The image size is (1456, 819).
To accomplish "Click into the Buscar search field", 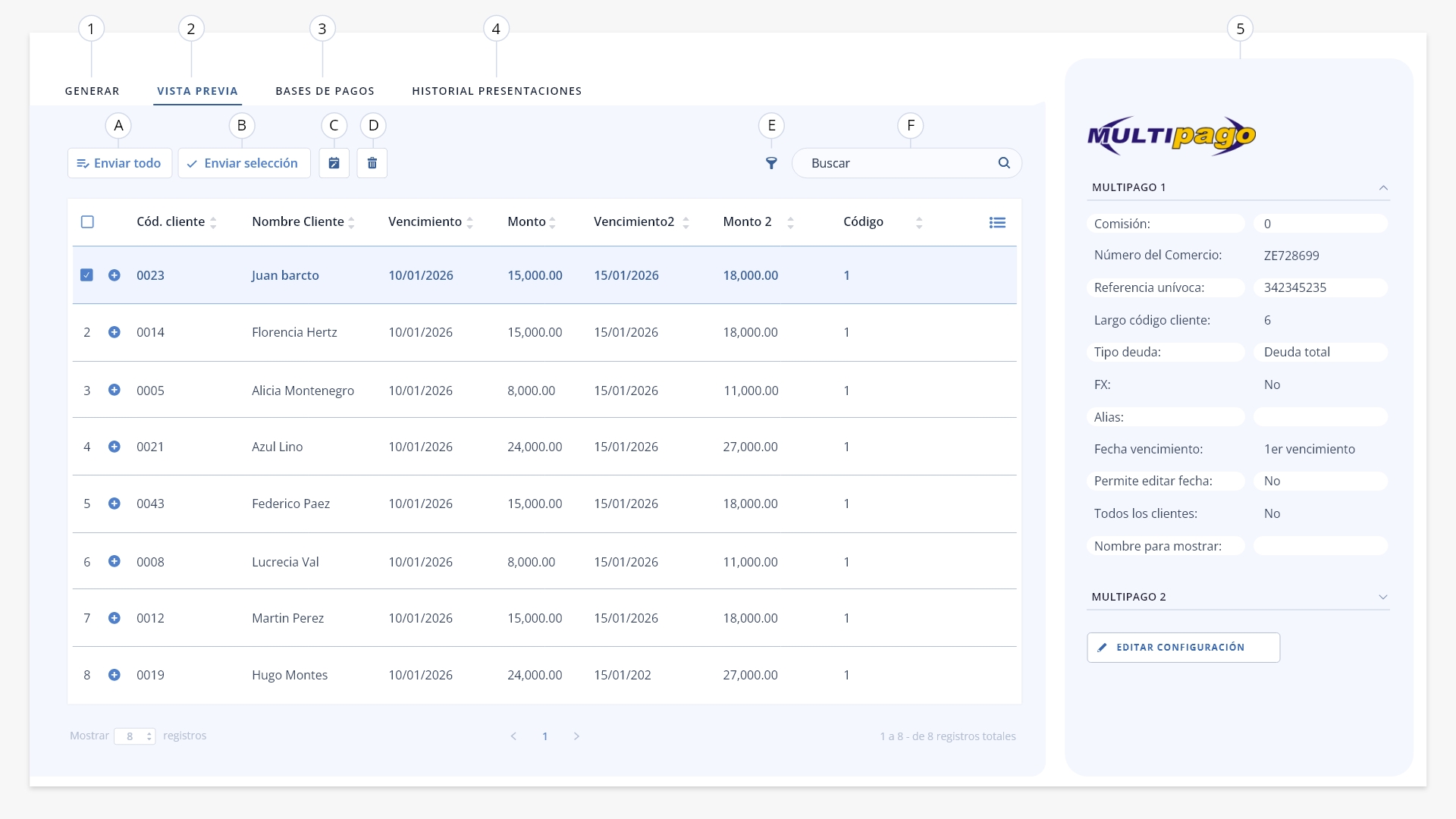I will [899, 163].
